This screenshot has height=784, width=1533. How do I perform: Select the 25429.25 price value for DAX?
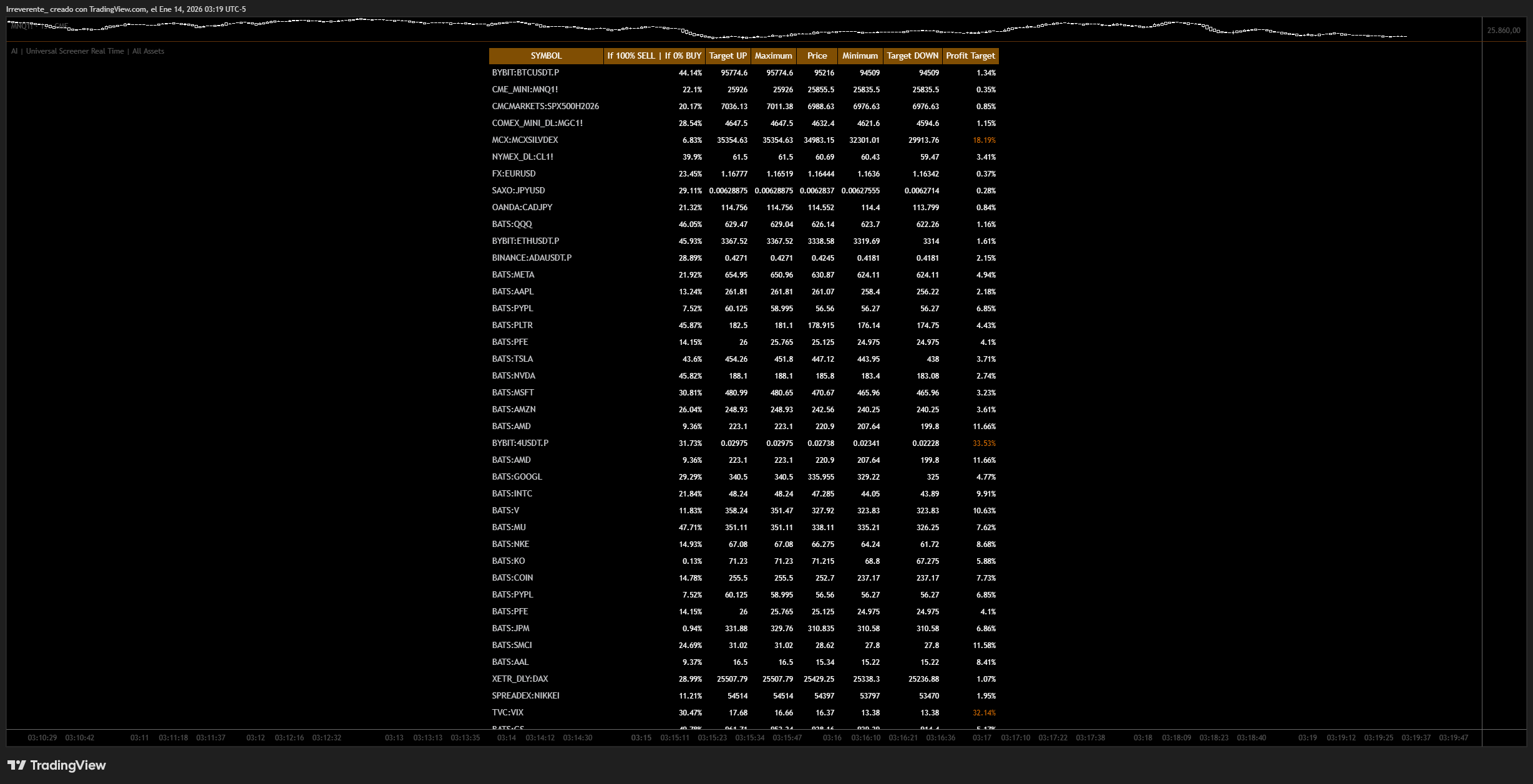tap(819, 679)
